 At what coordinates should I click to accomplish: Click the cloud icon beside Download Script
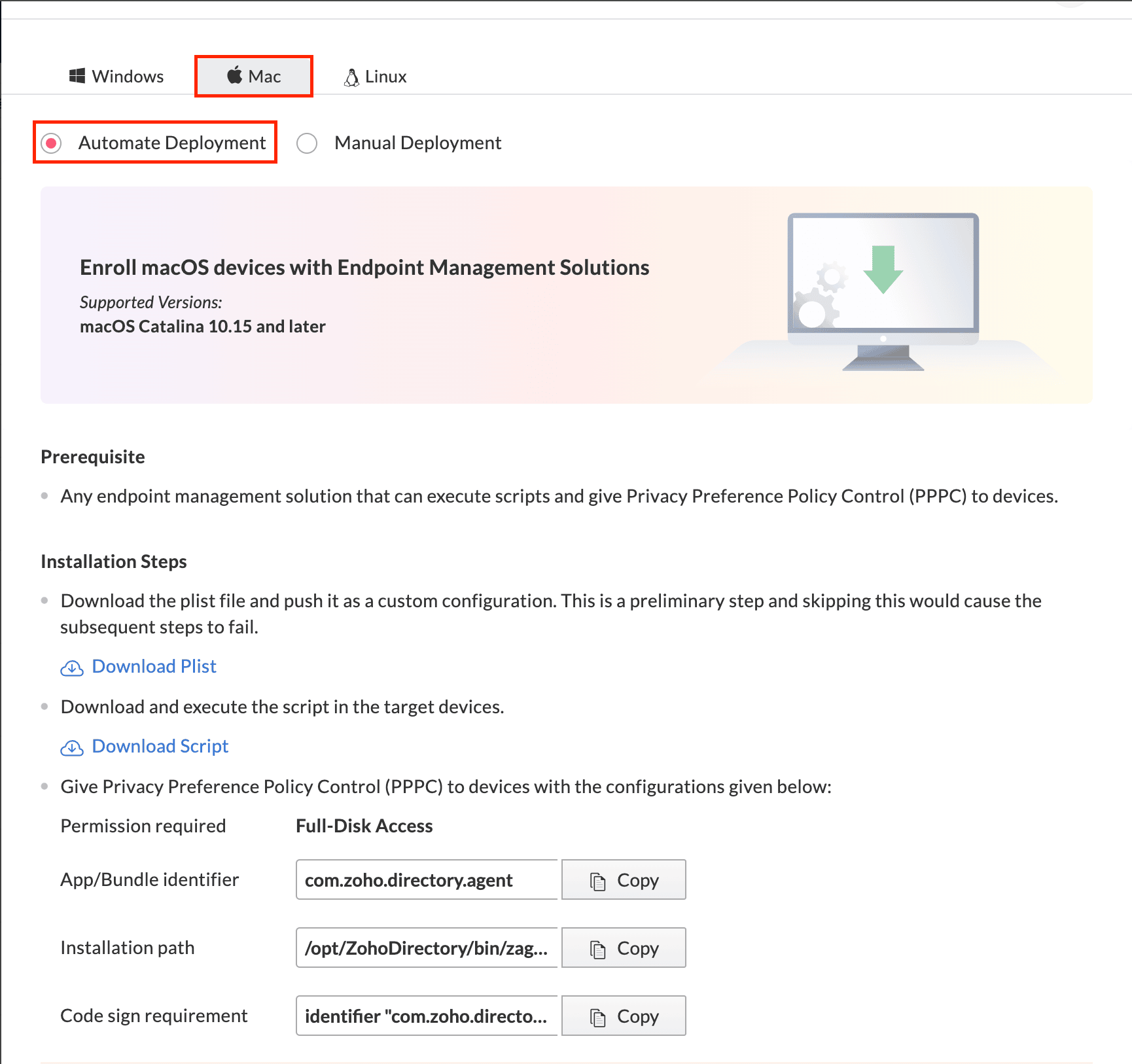point(72,747)
